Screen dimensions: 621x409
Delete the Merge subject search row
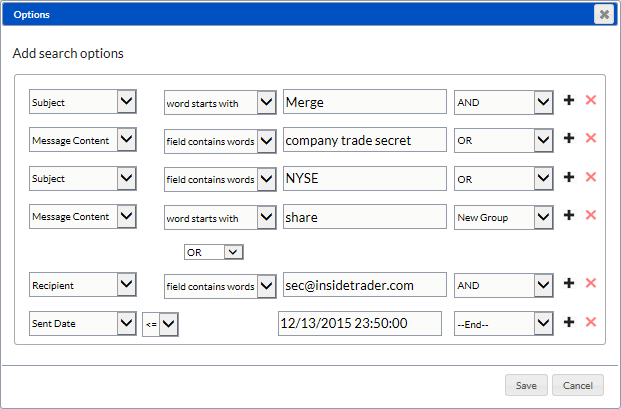click(590, 101)
